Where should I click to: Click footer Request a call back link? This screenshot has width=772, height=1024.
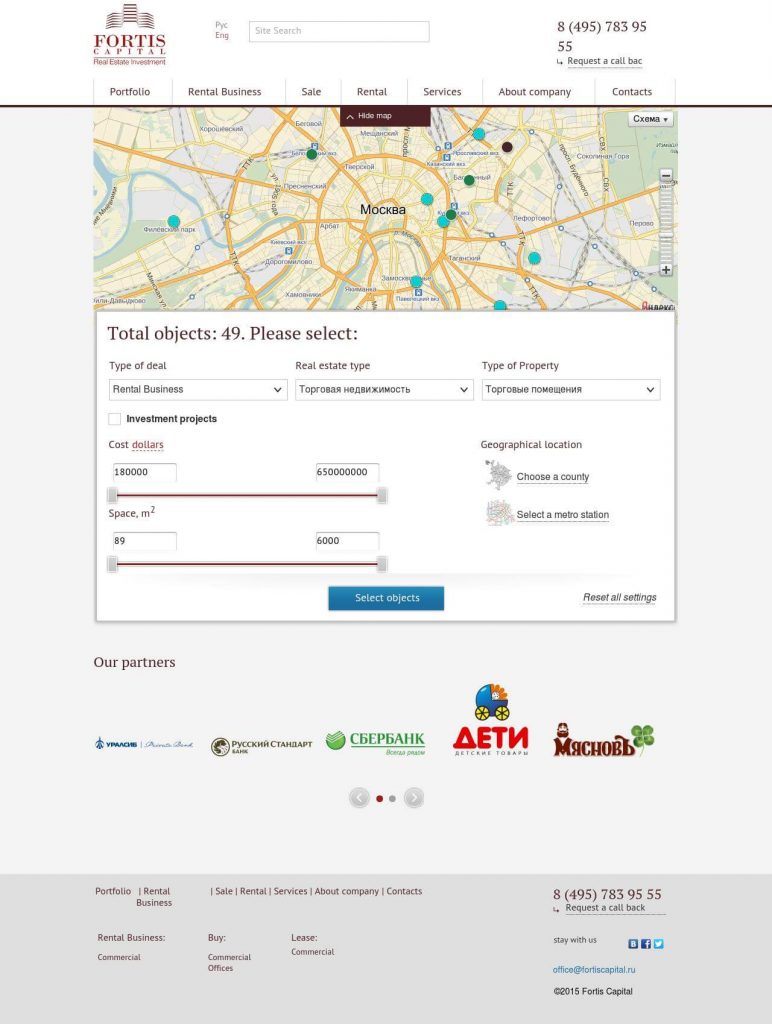point(605,908)
